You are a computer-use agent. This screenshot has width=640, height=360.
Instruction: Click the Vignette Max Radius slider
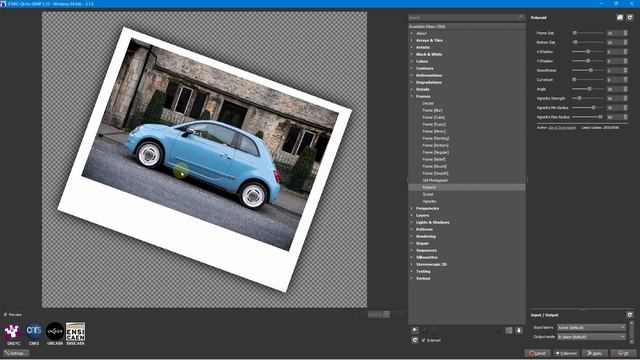click(x=588, y=117)
